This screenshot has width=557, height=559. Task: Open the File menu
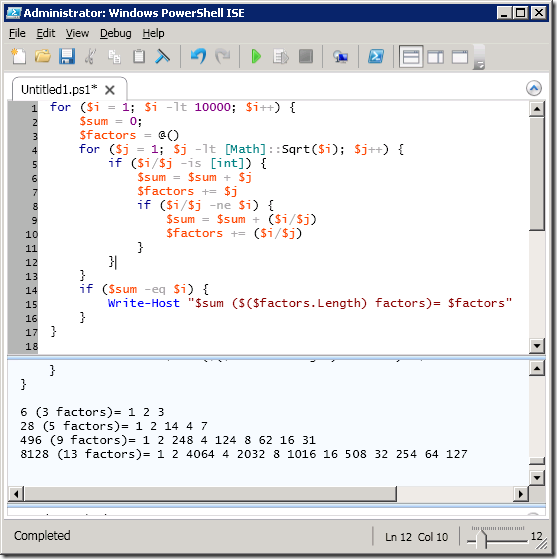tap(17, 34)
